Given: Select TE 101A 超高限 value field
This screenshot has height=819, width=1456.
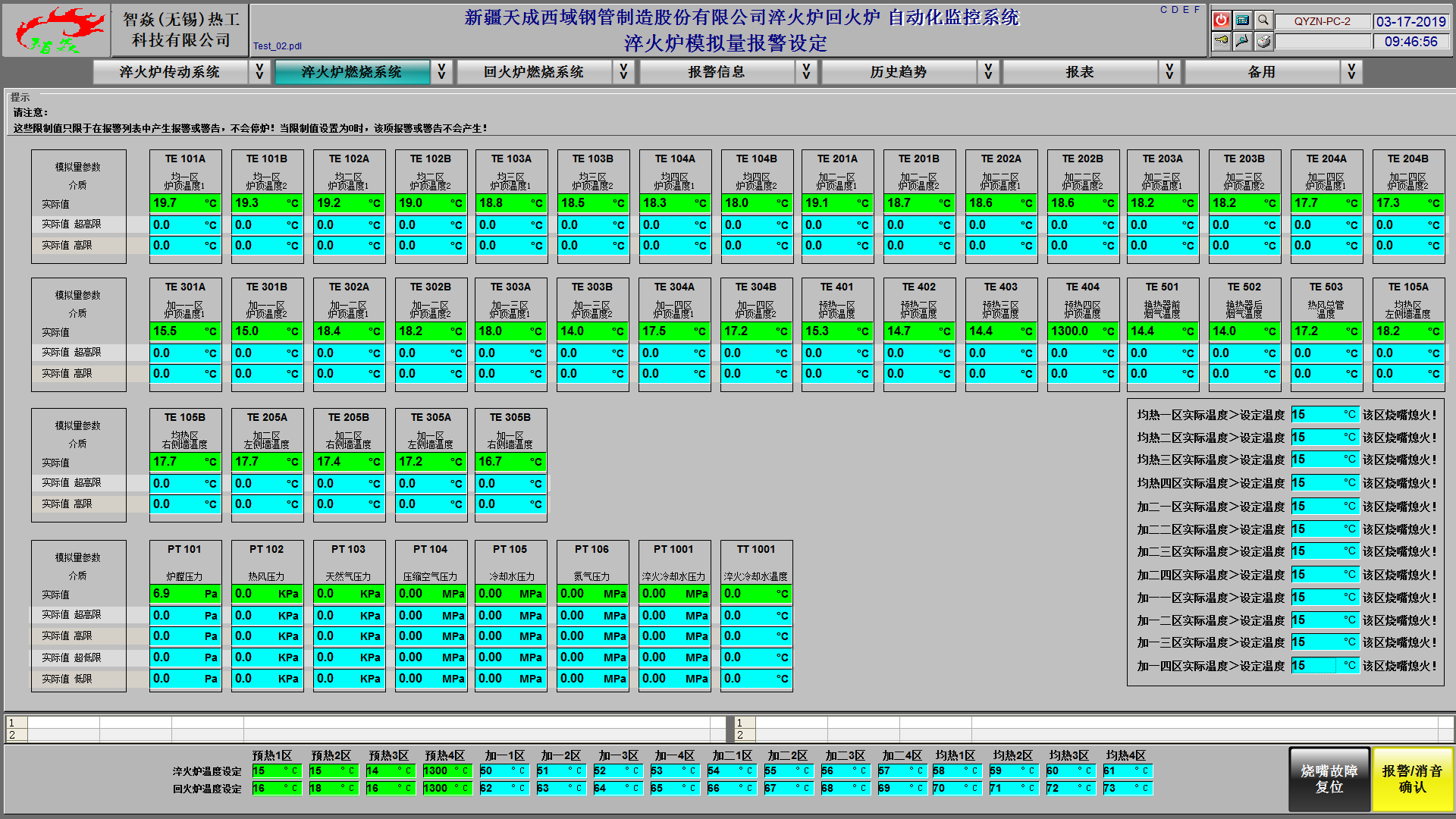Looking at the screenshot, I should pyautogui.click(x=185, y=225).
